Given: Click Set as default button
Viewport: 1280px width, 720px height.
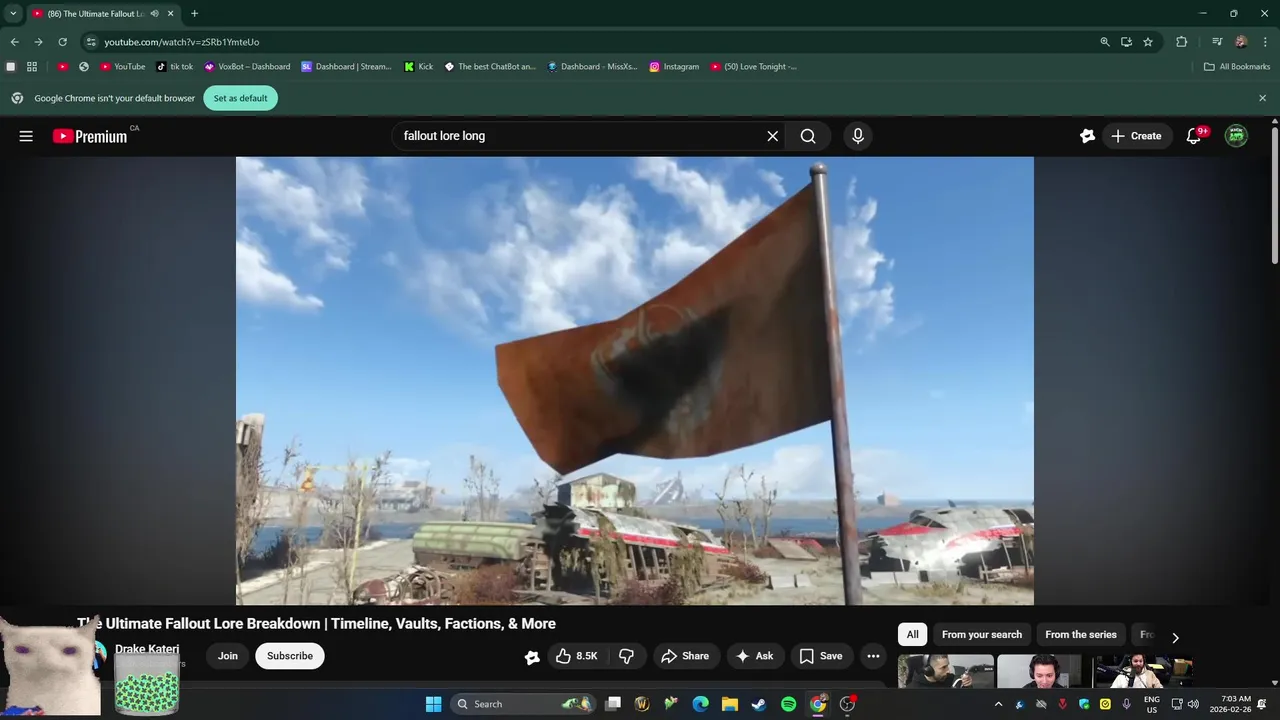Looking at the screenshot, I should [241, 98].
